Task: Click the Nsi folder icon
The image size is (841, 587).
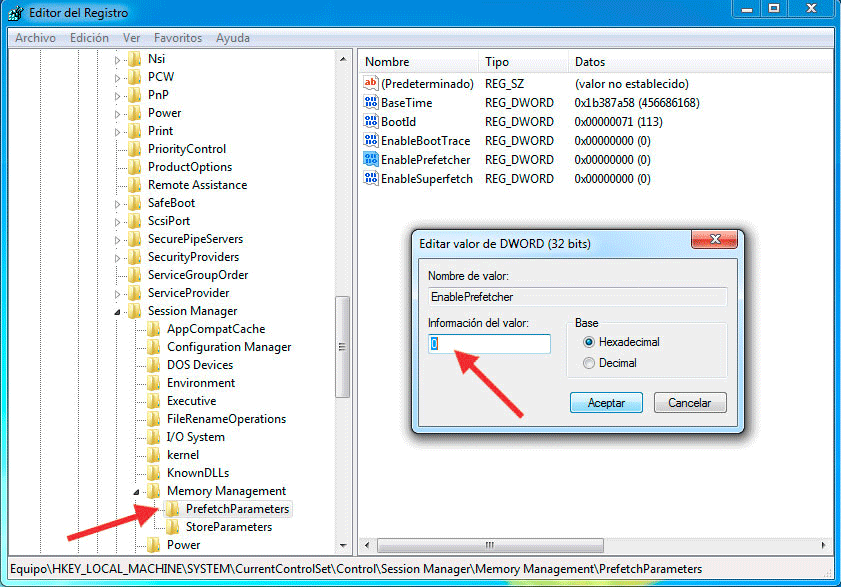Action: (x=135, y=58)
